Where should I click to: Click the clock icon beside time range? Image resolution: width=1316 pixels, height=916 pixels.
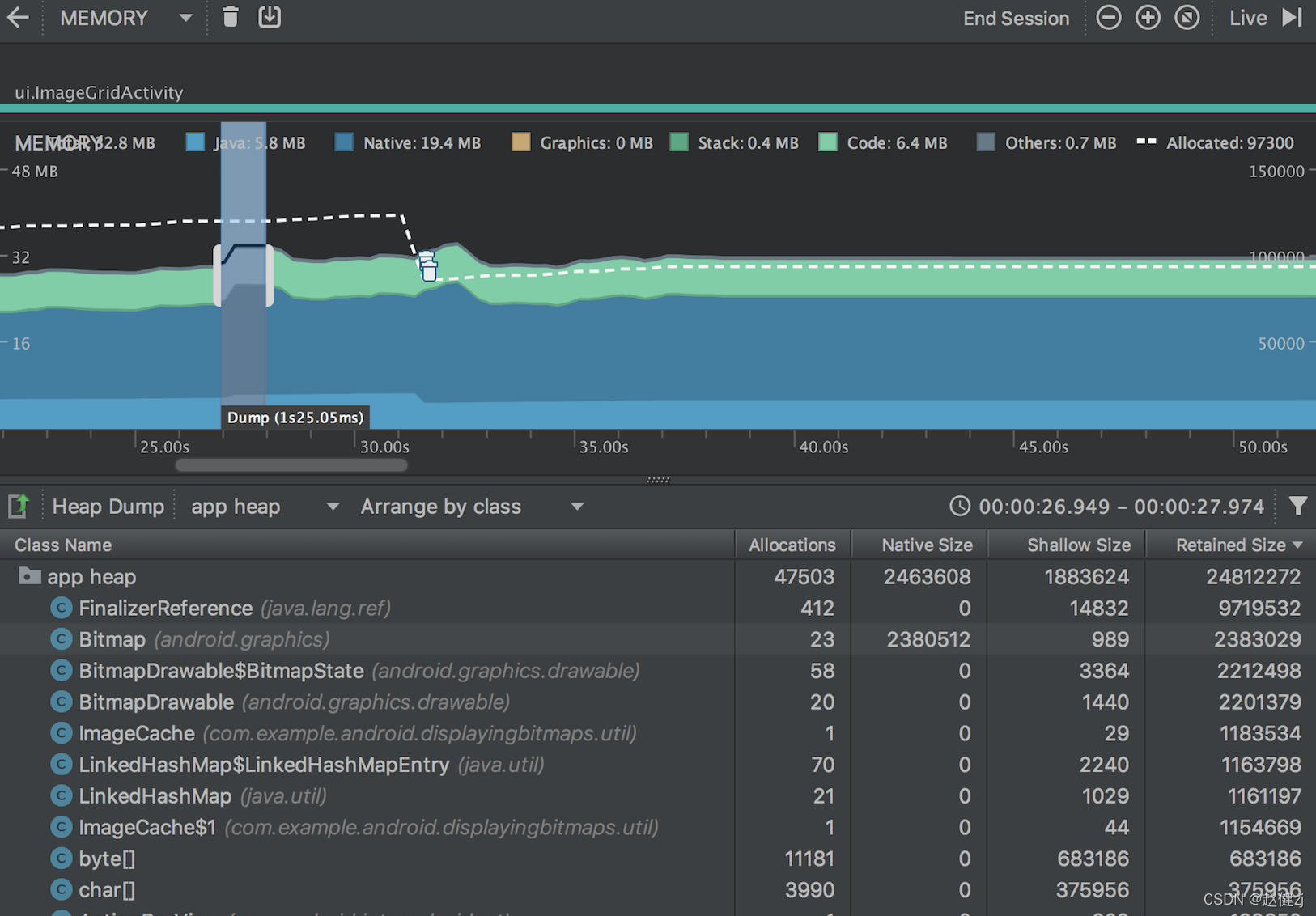pyautogui.click(x=960, y=507)
